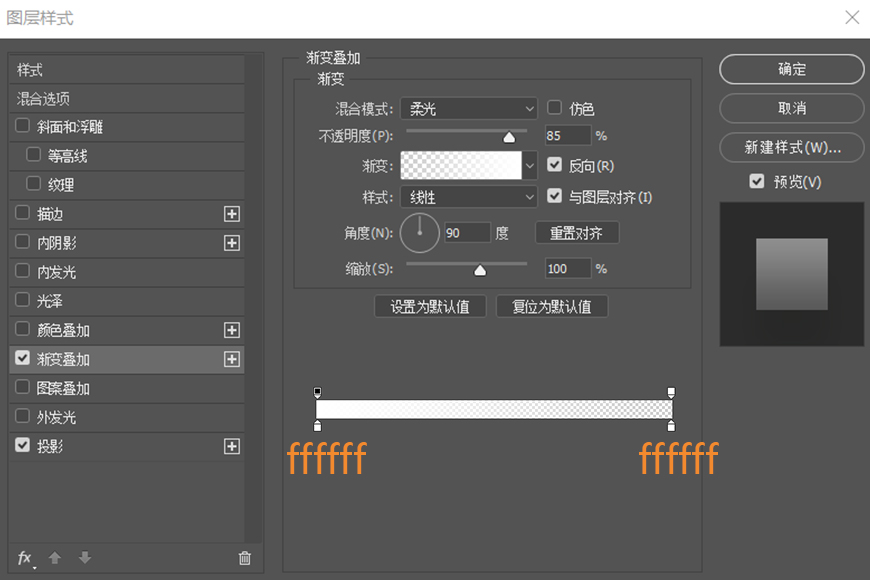
Task: Open the 混合模式 dropdown showing 柔光
Action: point(468,108)
